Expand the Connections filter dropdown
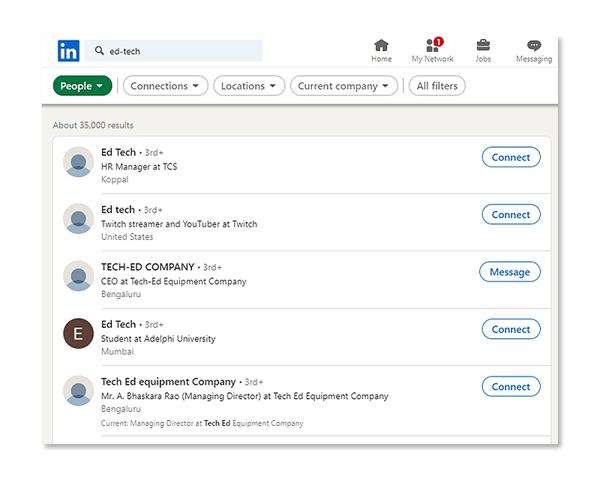The image size is (600, 477). pyautogui.click(x=165, y=86)
